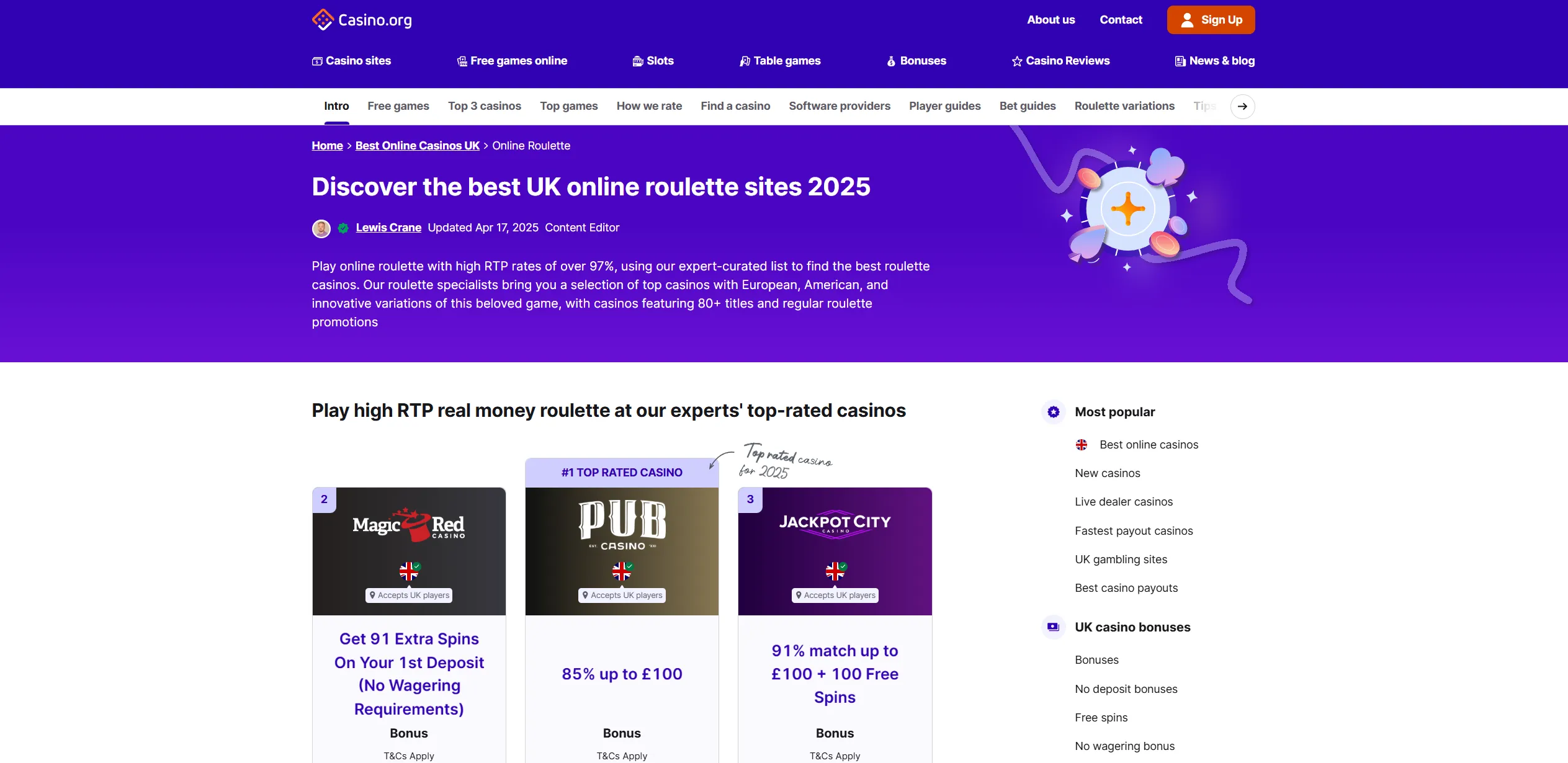The width and height of the screenshot is (1568, 763).
Task: Jump to the Find a casino section
Action: coord(735,106)
